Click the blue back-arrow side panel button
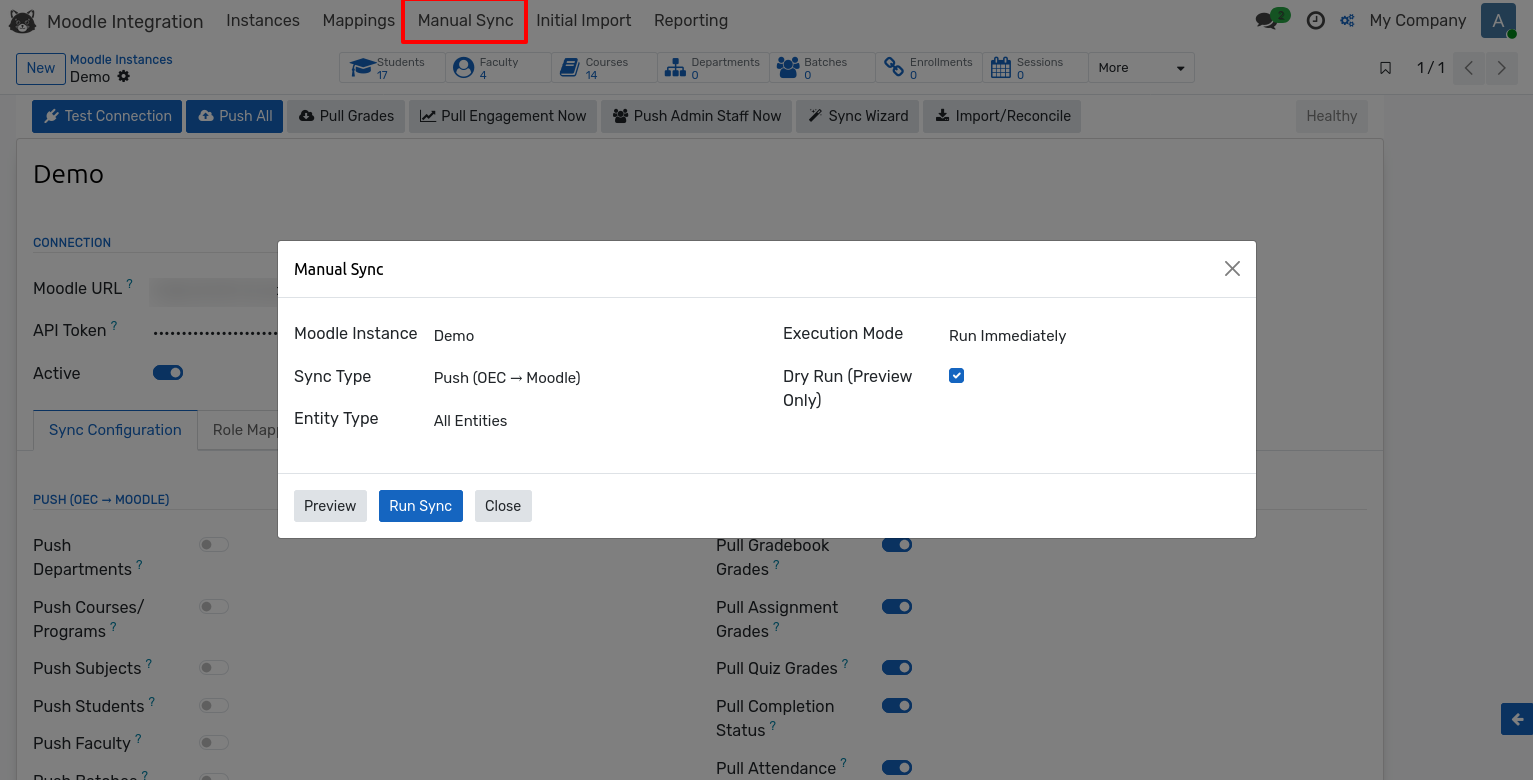 1517,719
